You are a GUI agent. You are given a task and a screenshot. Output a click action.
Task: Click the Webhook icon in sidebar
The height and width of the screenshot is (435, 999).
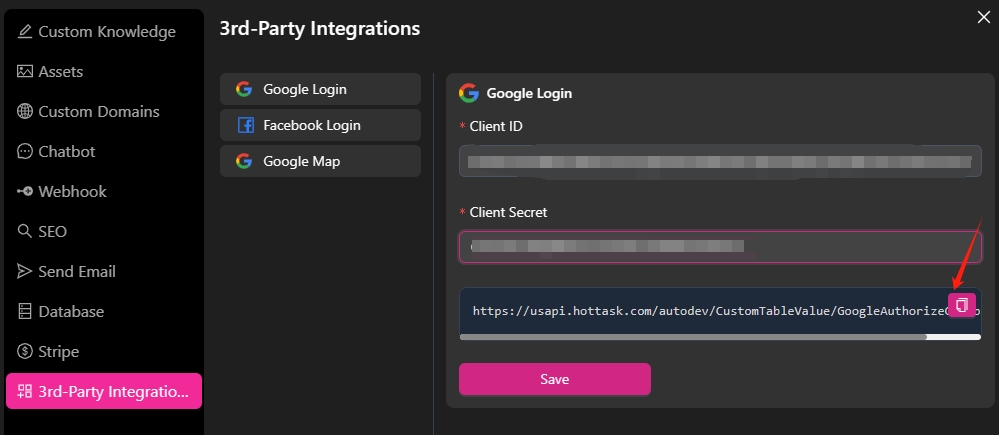(25, 192)
